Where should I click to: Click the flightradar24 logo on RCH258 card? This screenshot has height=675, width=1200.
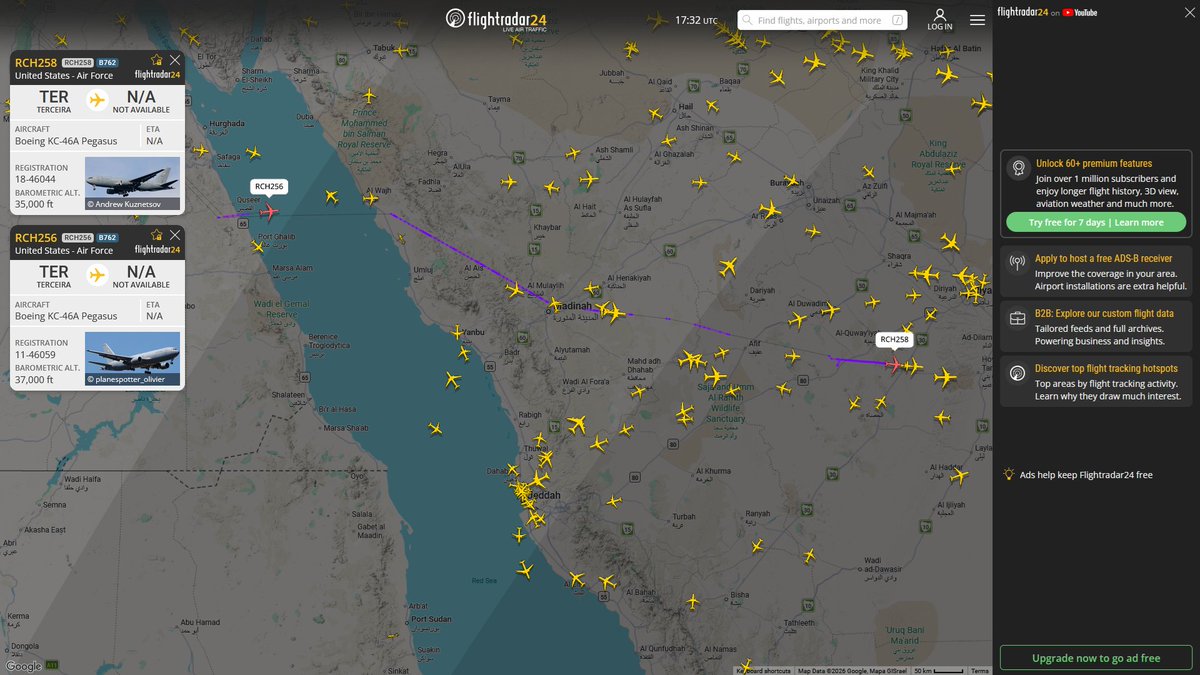coord(156,74)
